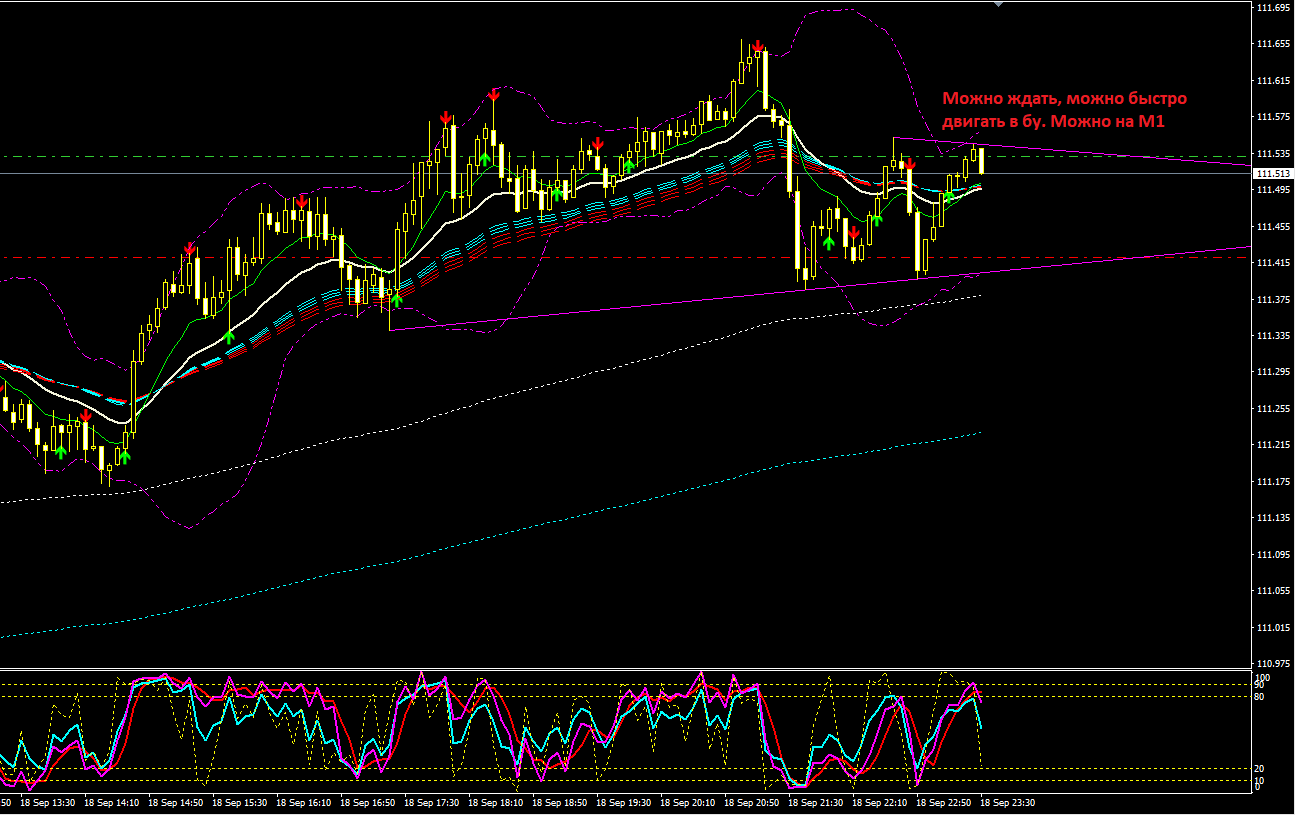
Task: Click price axis label 111.175
Action: 1273,482
